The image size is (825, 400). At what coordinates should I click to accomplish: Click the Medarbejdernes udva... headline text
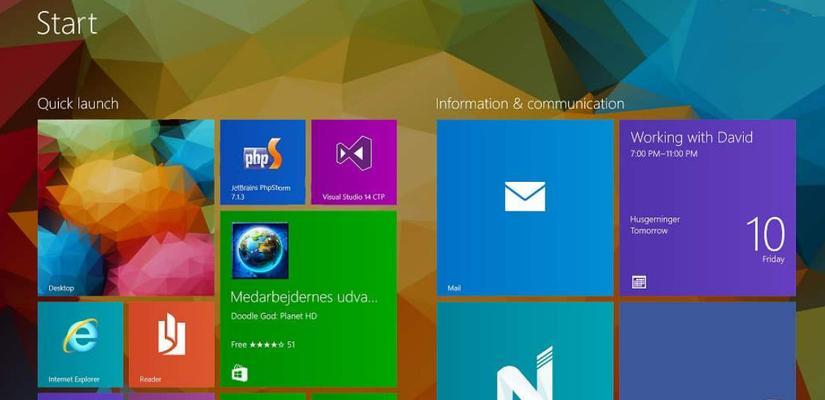pos(304,297)
